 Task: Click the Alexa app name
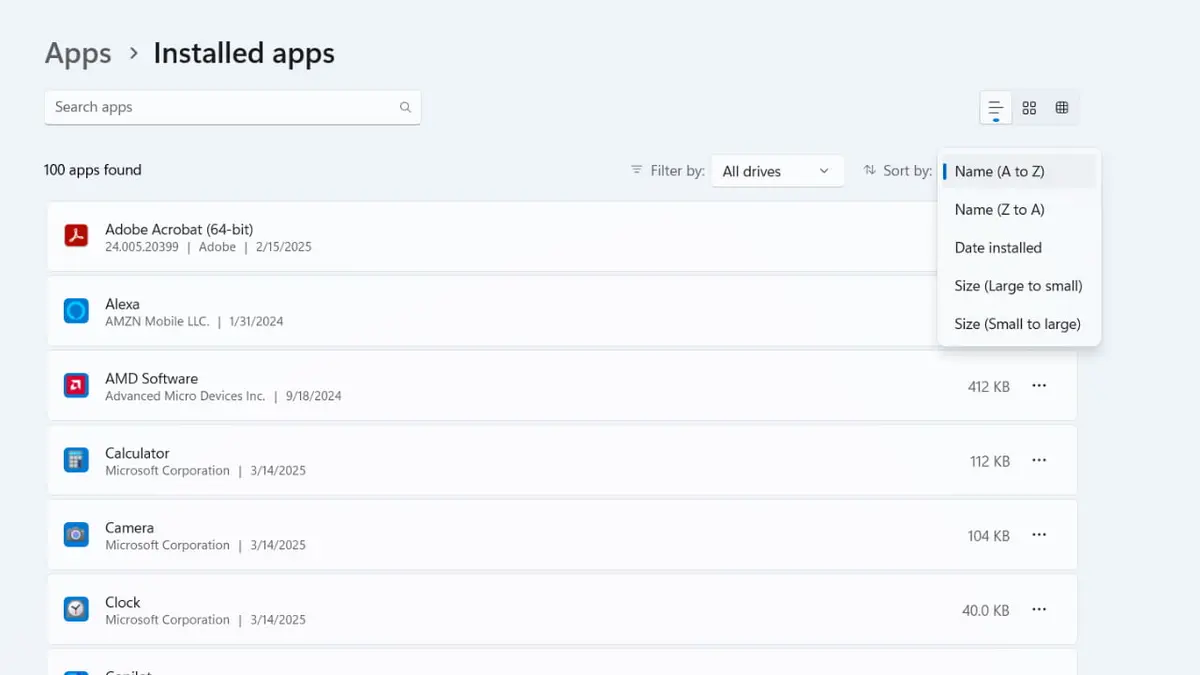pos(122,304)
